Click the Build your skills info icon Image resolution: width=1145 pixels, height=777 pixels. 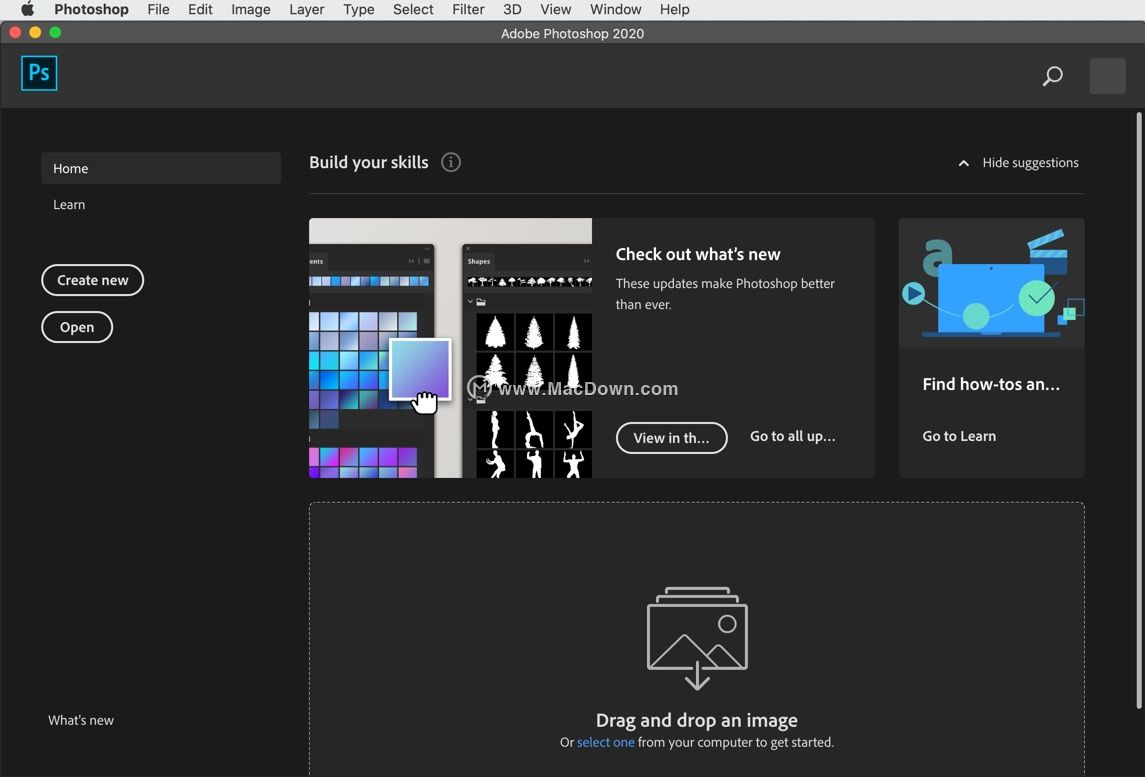451,162
